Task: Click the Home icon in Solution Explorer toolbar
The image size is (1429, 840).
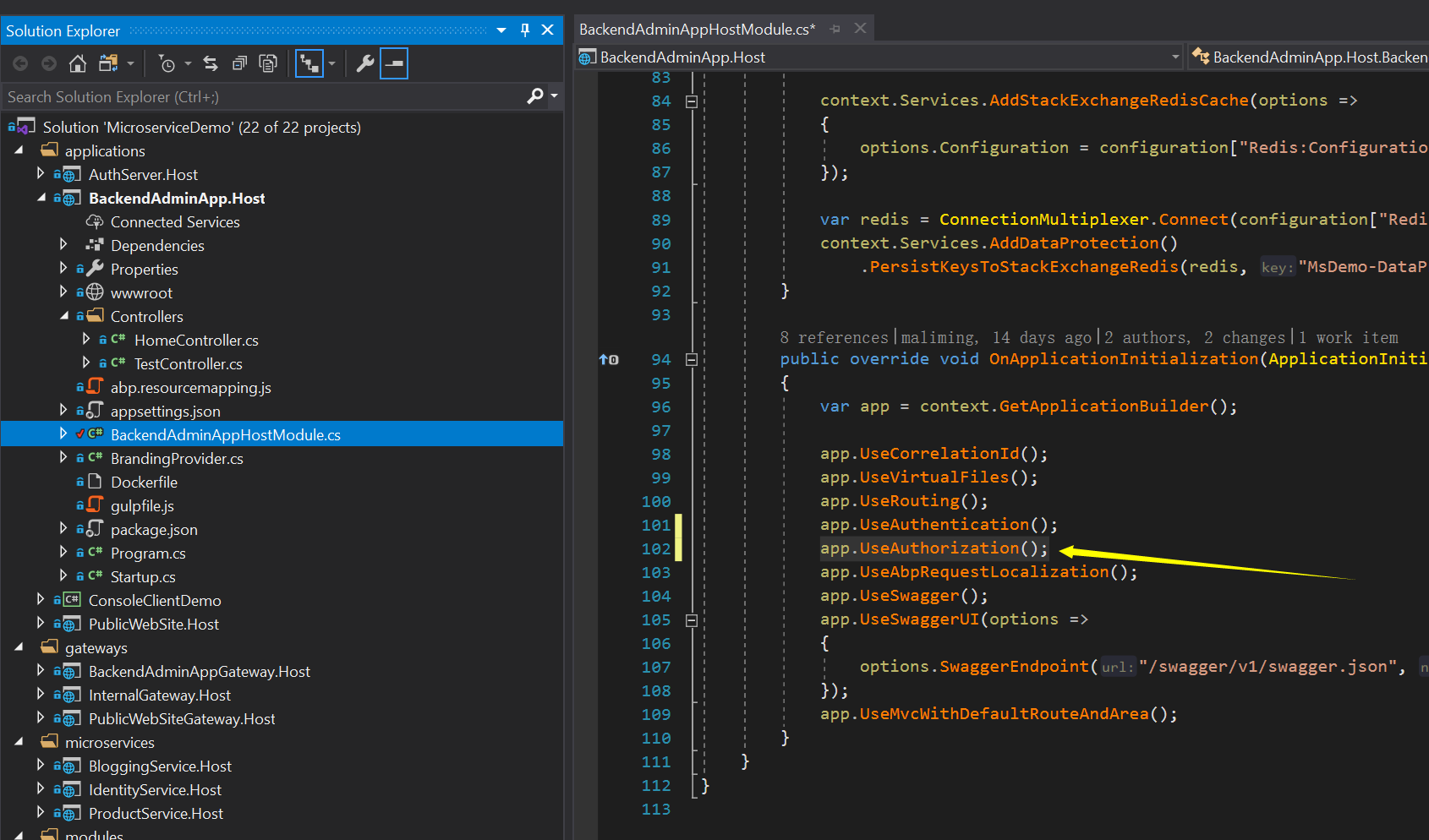Action: point(77,63)
